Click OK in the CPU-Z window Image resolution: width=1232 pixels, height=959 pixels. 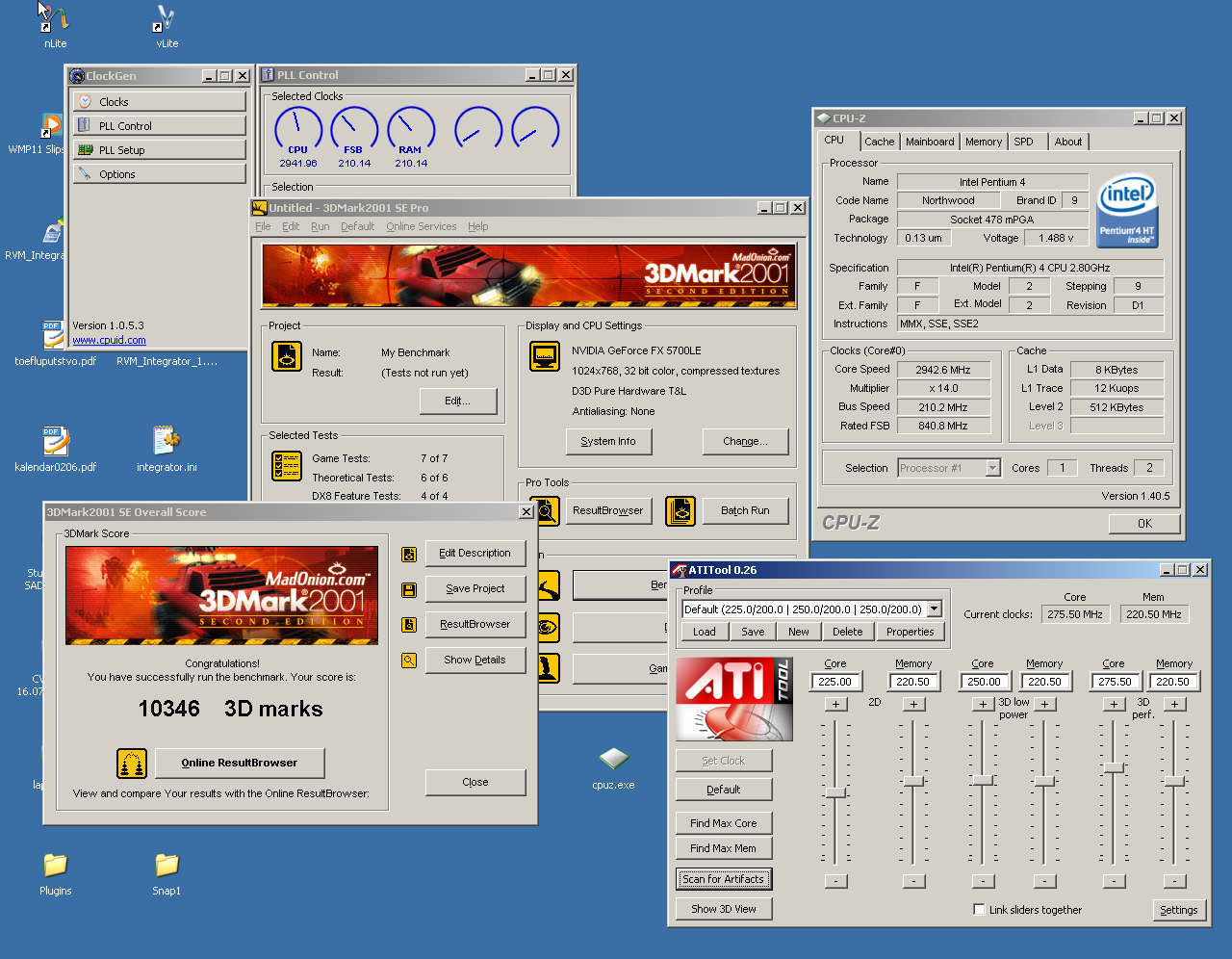[x=1144, y=524]
